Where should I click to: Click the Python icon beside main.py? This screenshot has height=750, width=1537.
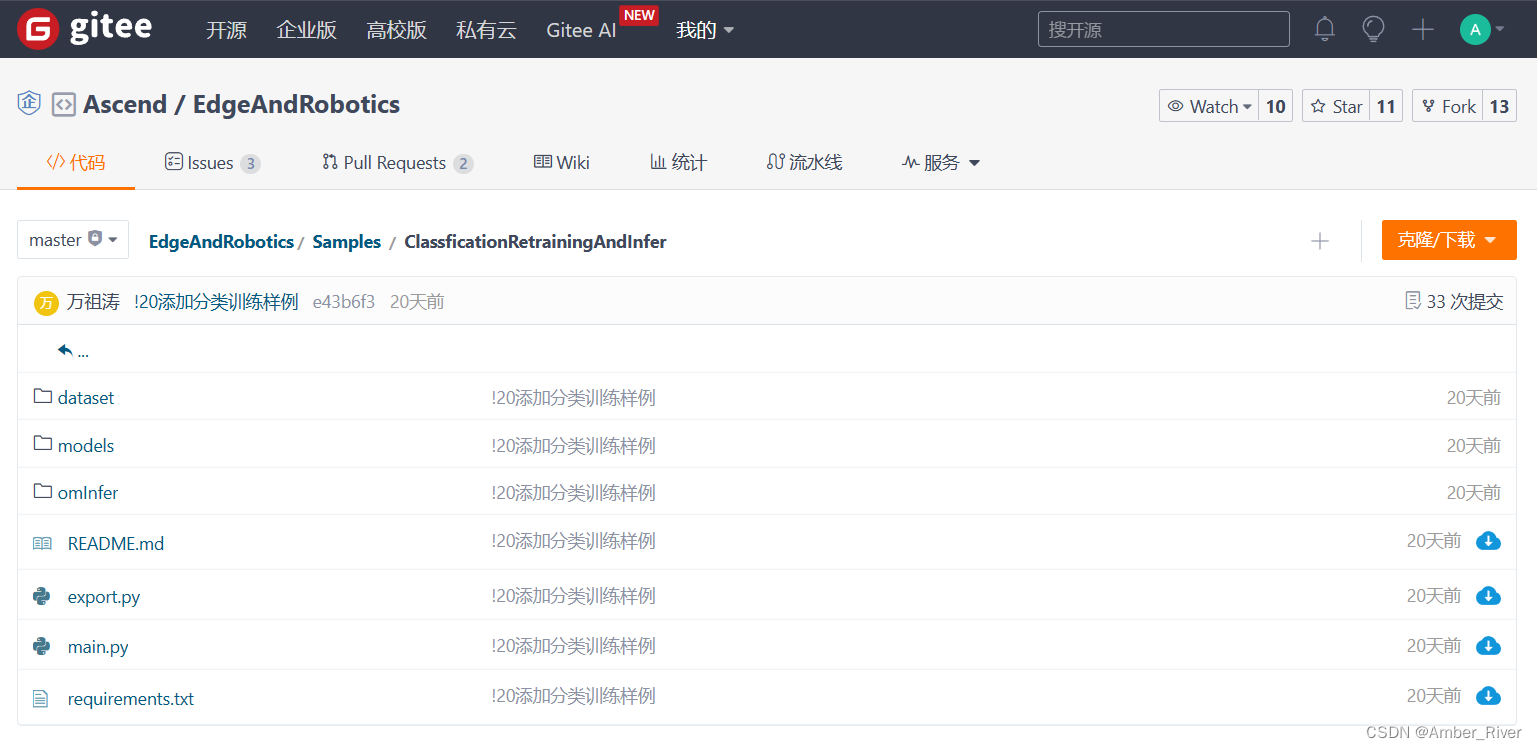(42, 646)
